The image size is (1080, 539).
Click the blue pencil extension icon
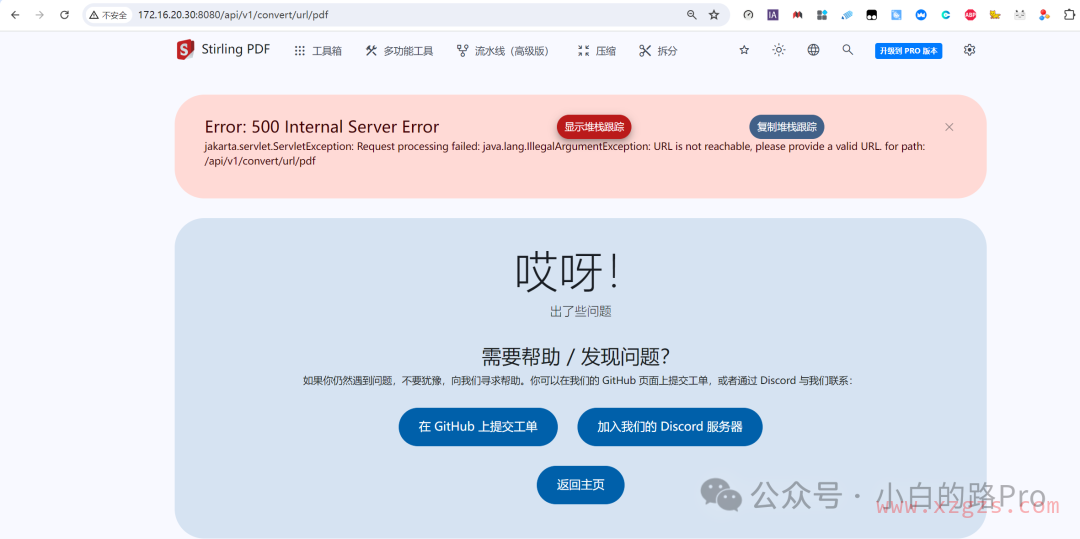pos(847,14)
